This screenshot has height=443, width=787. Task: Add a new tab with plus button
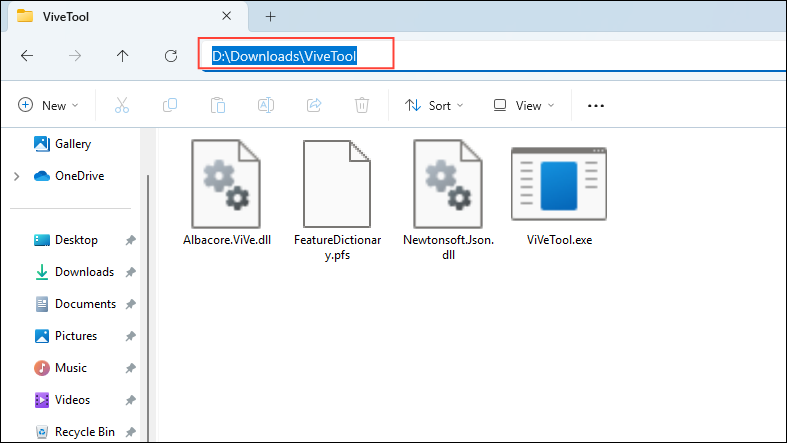click(x=271, y=17)
